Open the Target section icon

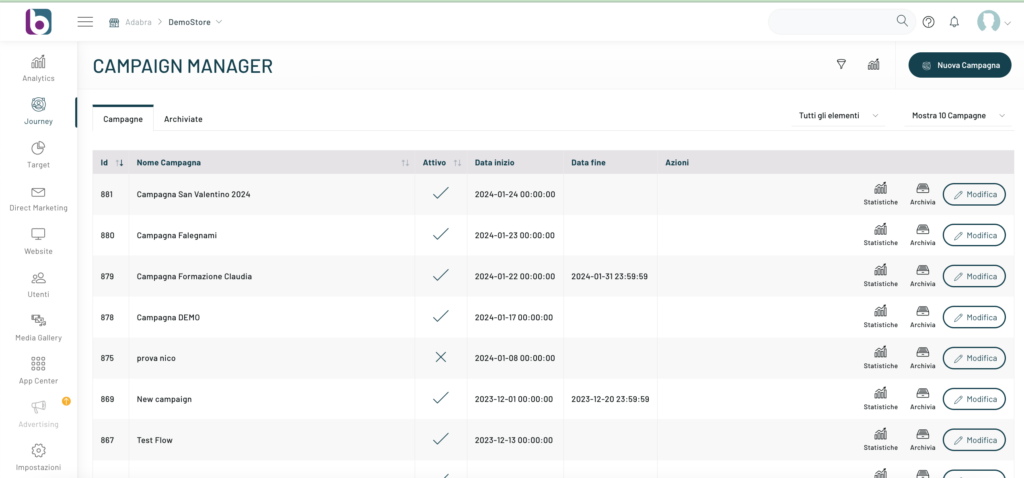pyautogui.click(x=38, y=149)
